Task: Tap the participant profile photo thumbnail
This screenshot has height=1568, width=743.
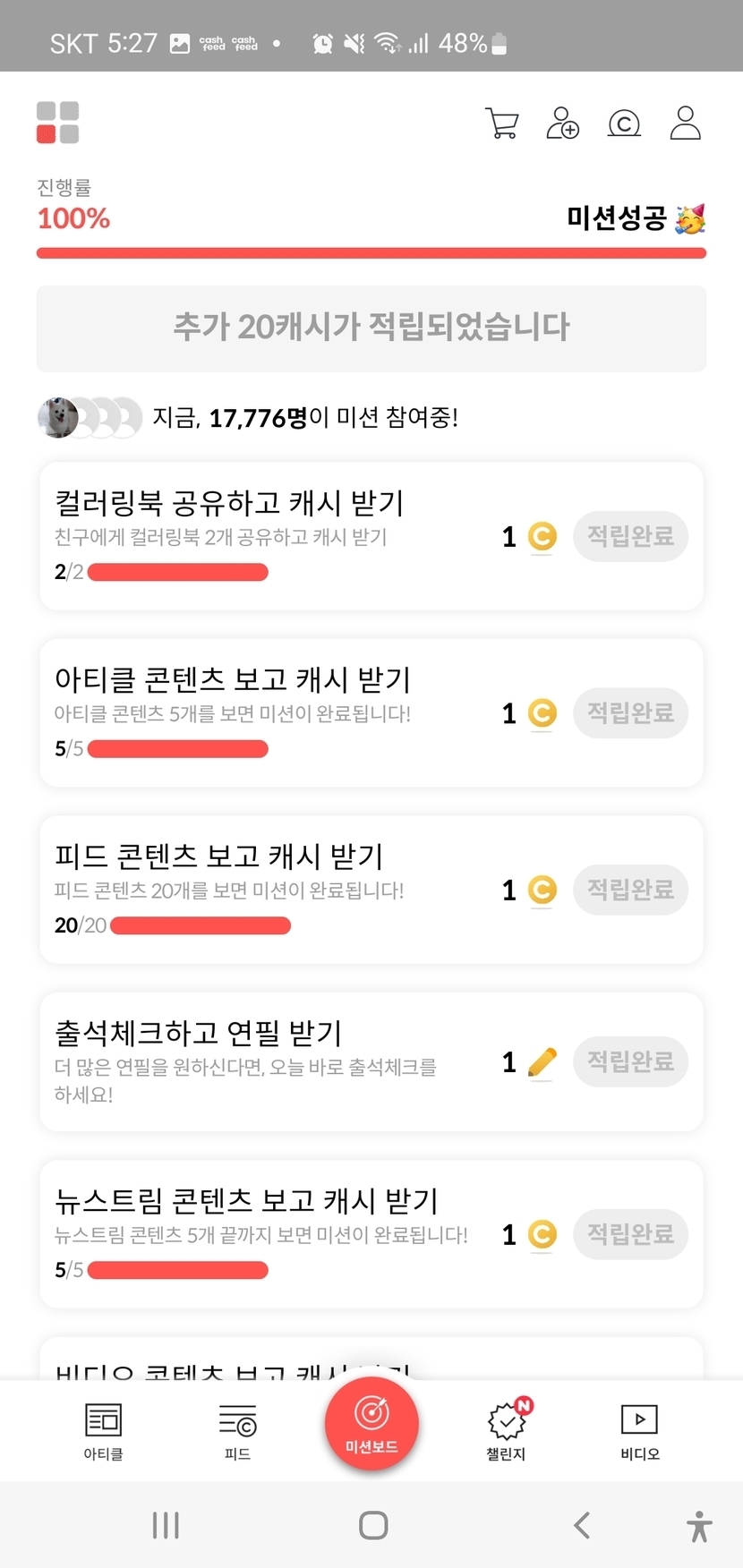Action: [58, 417]
